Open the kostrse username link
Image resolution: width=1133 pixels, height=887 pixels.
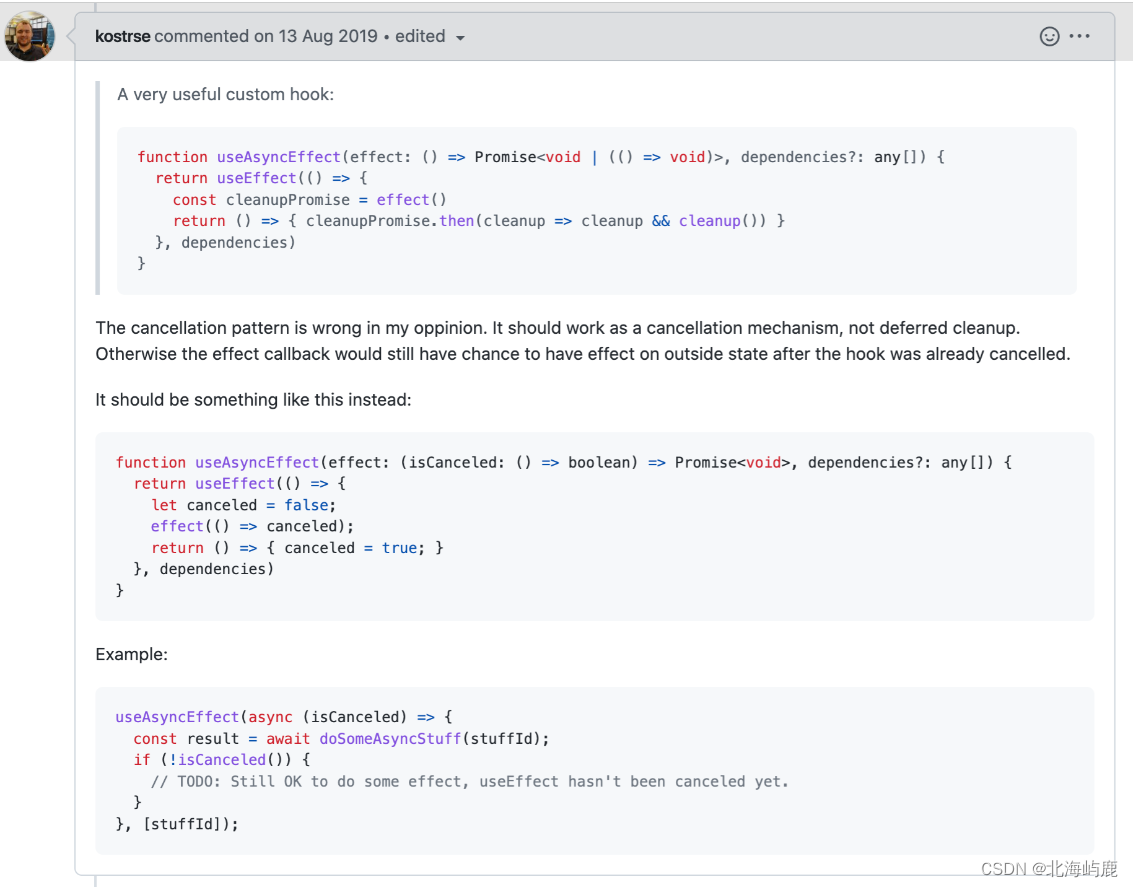pyautogui.click(x=122, y=36)
